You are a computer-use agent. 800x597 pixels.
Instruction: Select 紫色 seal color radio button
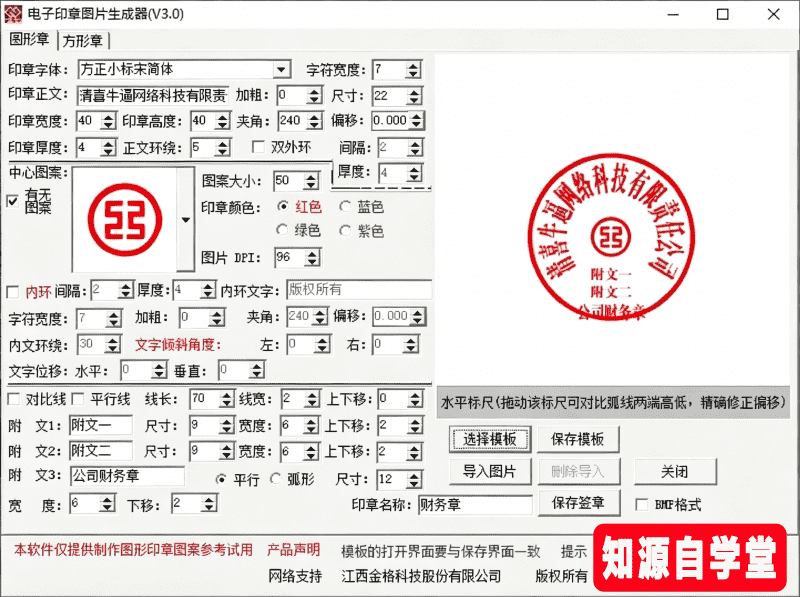[x=345, y=231]
